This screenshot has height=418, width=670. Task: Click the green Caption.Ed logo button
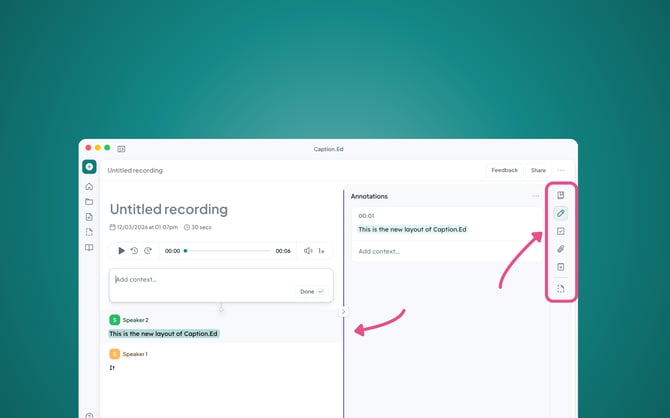89,167
